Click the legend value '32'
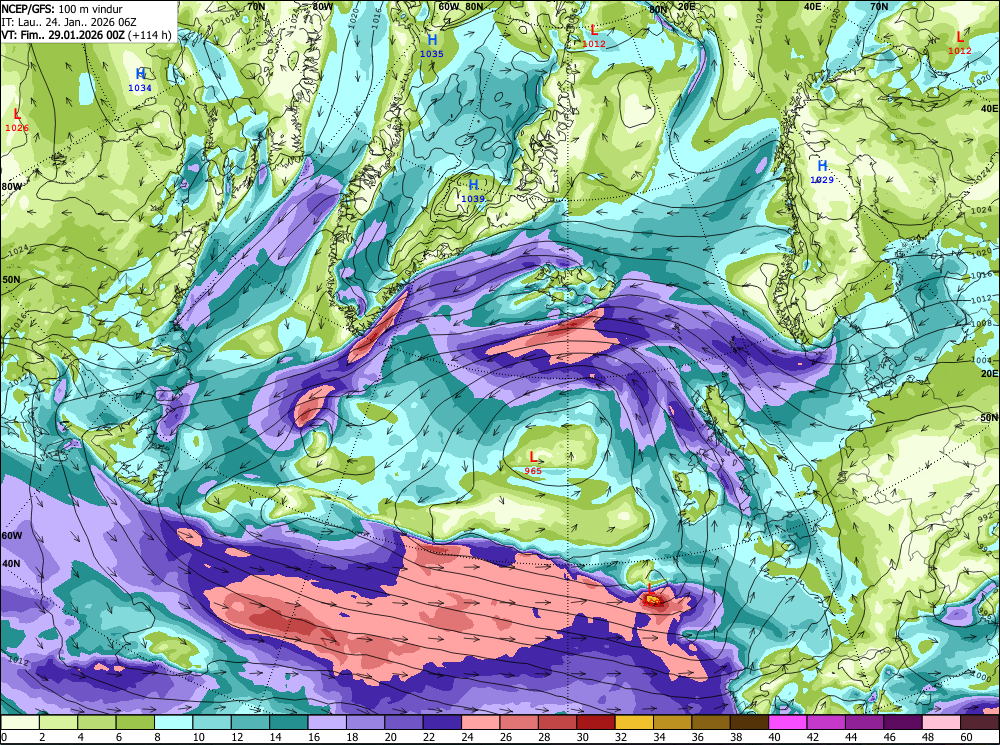The width and height of the screenshot is (1000, 745). [x=621, y=737]
